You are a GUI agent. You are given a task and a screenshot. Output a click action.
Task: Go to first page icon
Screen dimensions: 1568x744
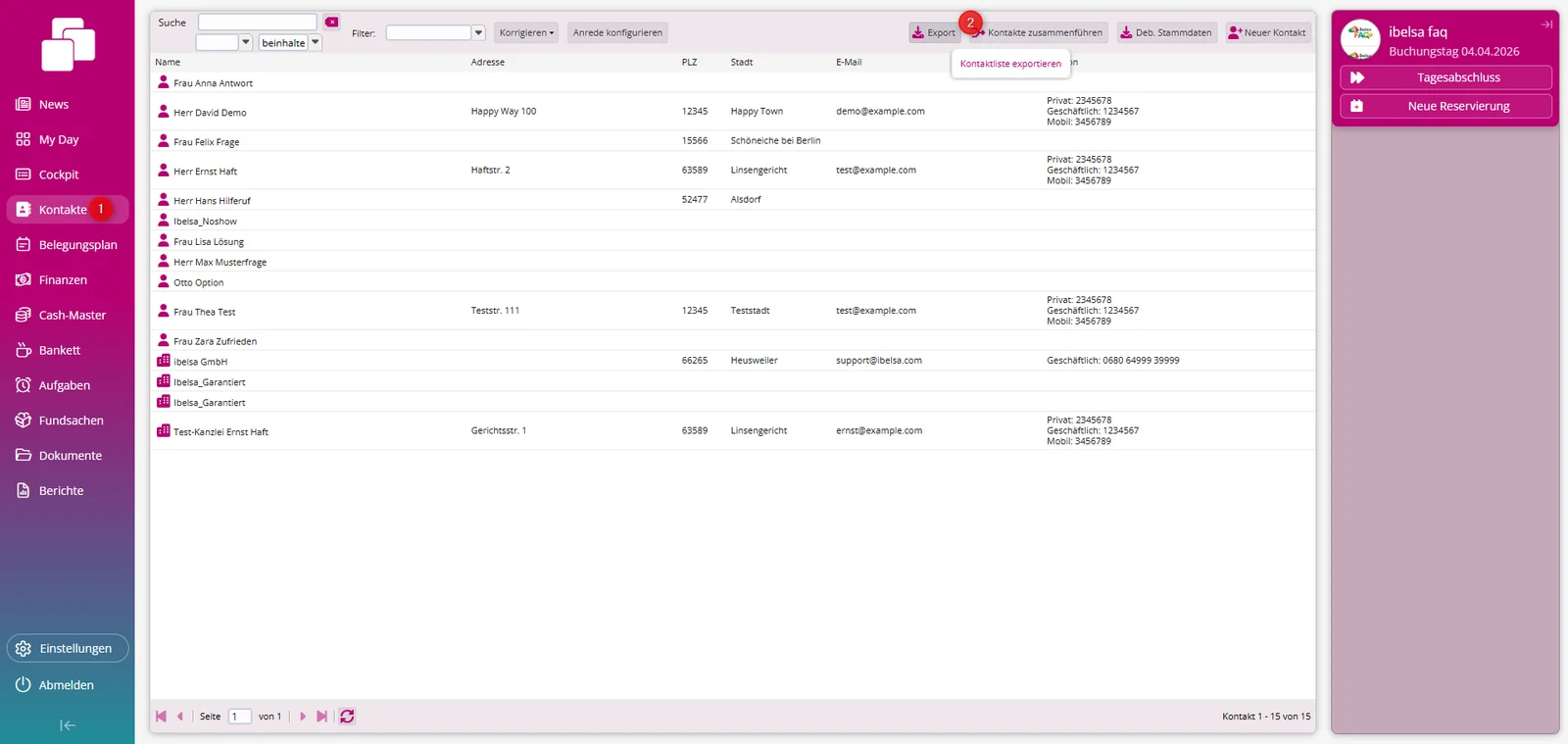pyautogui.click(x=161, y=717)
